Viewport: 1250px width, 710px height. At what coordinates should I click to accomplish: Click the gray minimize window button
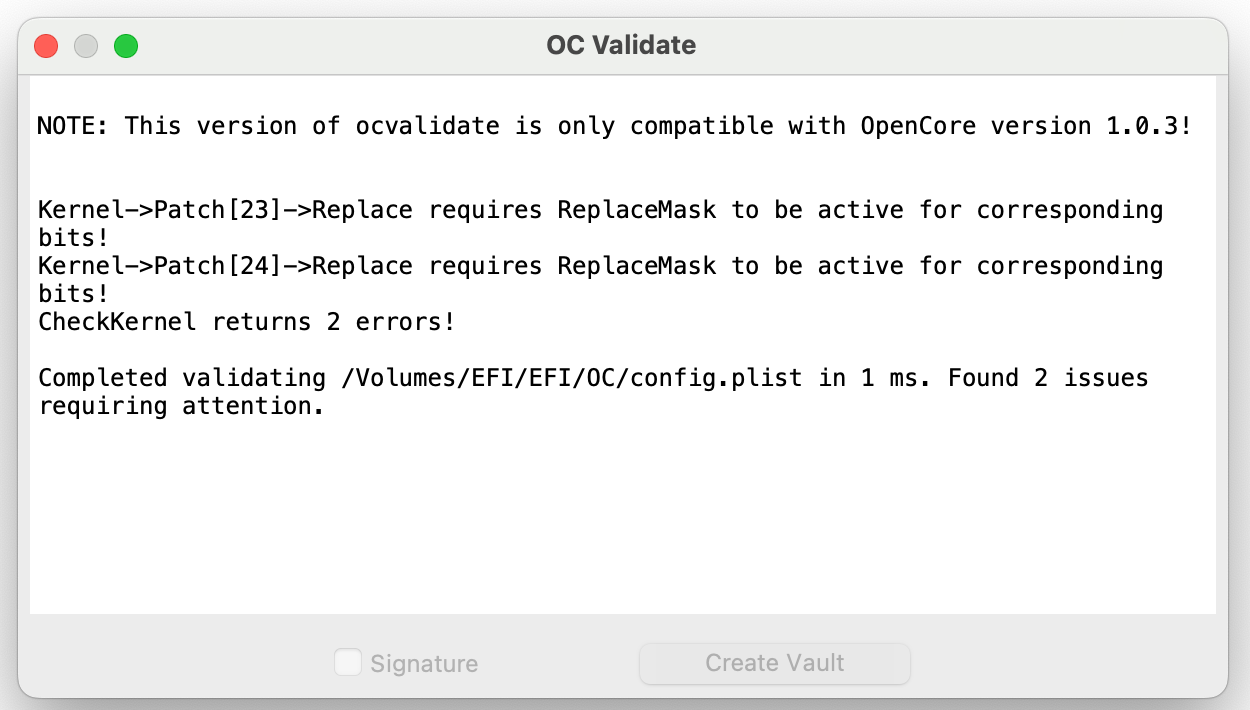click(86, 46)
